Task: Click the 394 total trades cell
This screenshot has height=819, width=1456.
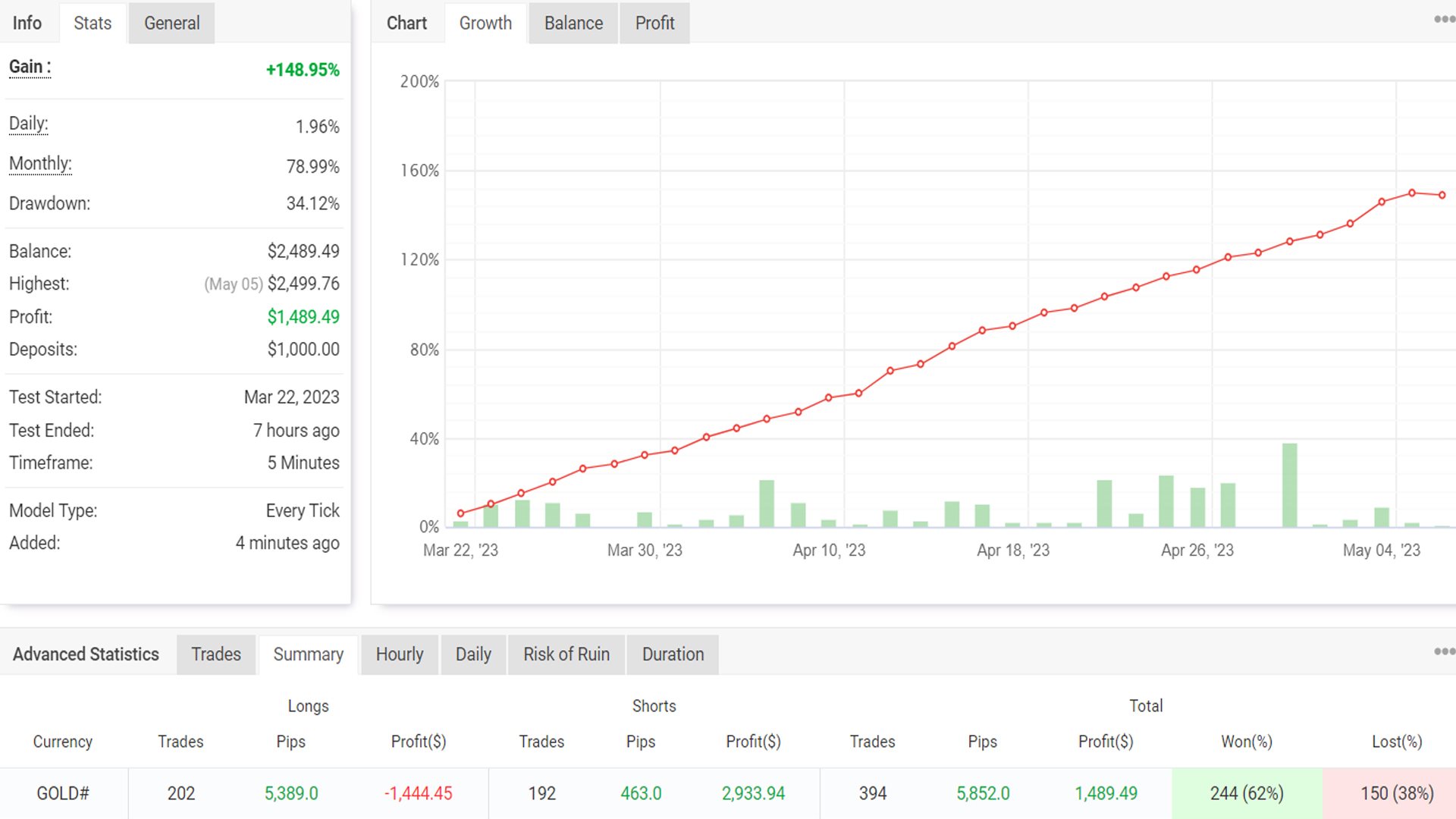Action: click(873, 794)
